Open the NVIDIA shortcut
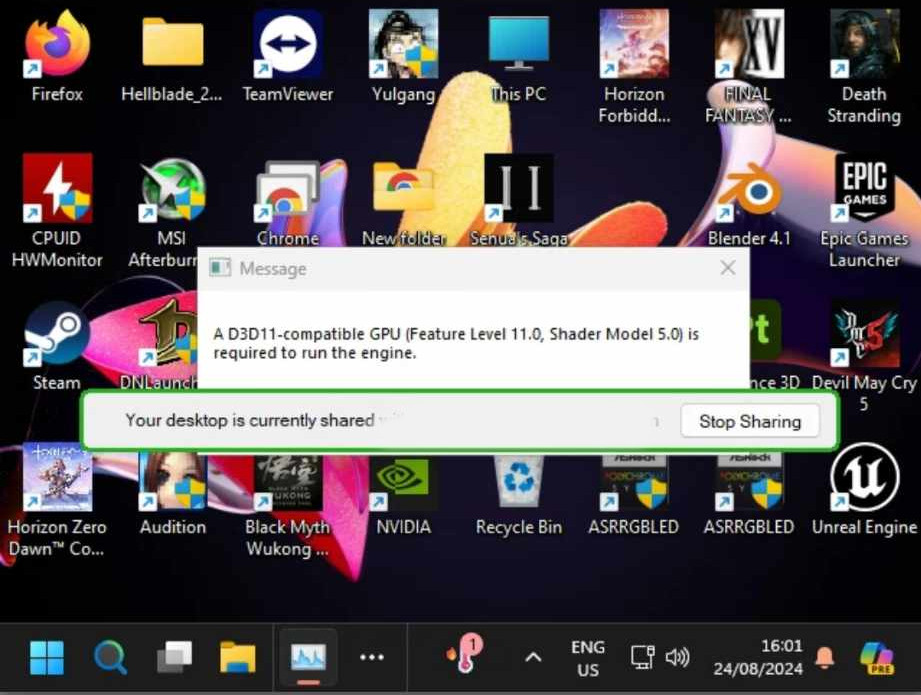This screenshot has height=695, width=921. (404, 496)
